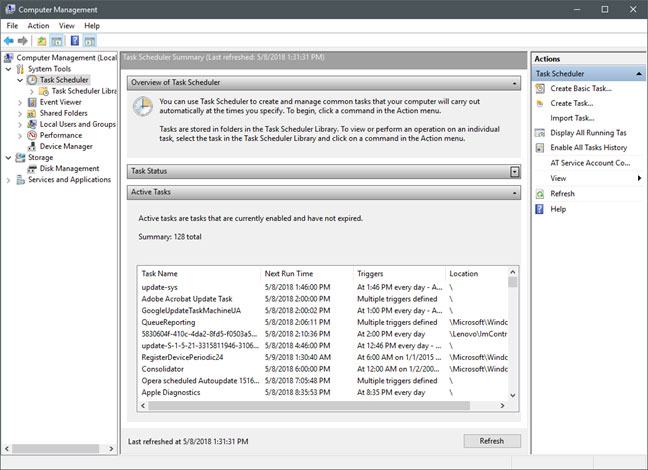Click the Device Manager icon
Screen dimensions: 648x470
click(32, 146)
